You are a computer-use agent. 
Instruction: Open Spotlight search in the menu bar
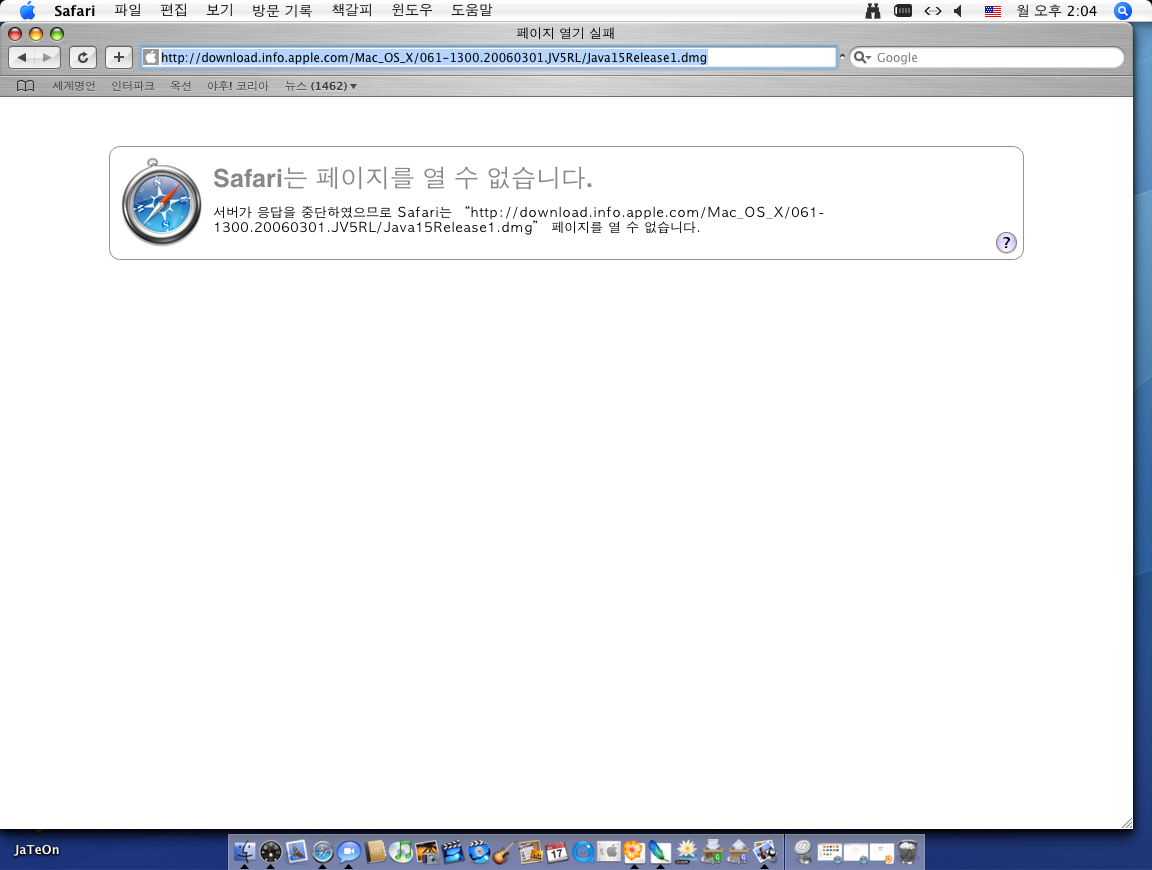tap(1123, 10)
